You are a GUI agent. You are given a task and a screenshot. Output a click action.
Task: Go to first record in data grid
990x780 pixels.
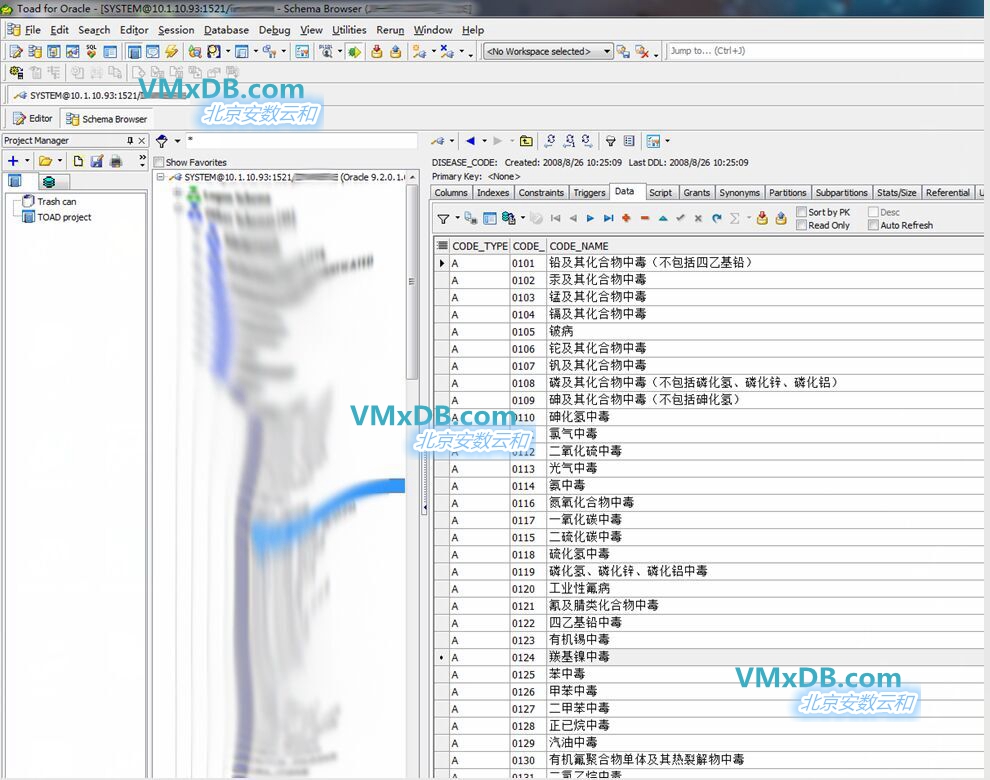coord(556,219)
